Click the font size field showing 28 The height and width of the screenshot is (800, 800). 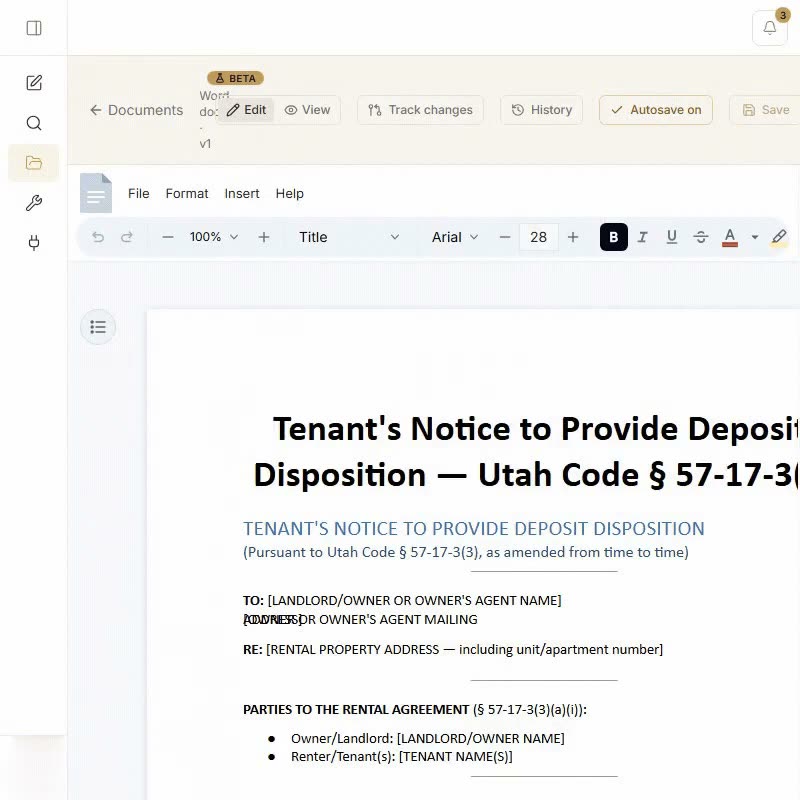pyautogui.click(x=538, y=237)
